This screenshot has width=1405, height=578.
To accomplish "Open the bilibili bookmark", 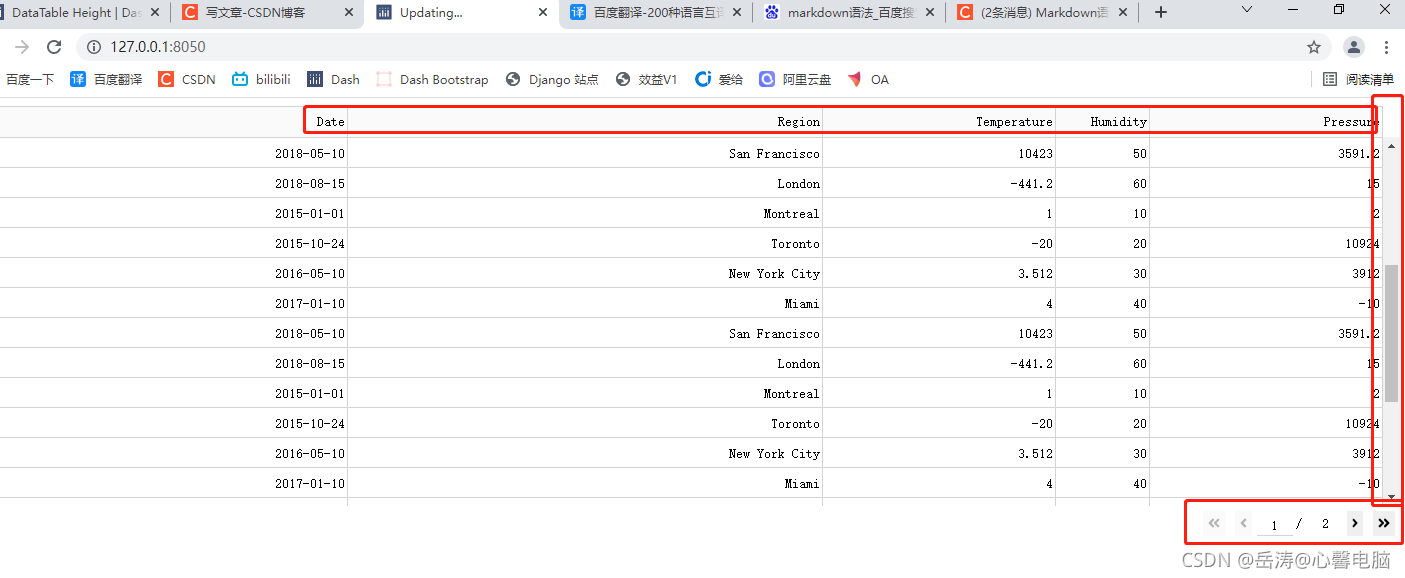I will tap(261, 79).
